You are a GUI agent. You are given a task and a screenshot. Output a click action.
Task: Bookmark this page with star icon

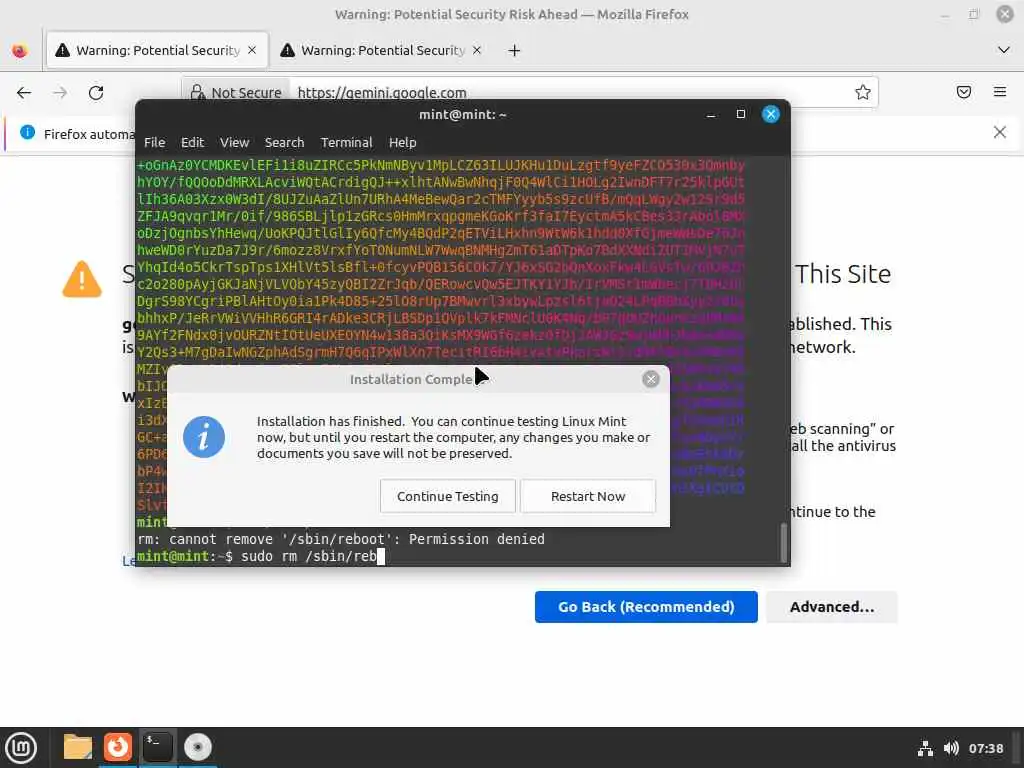pos(863,93)
